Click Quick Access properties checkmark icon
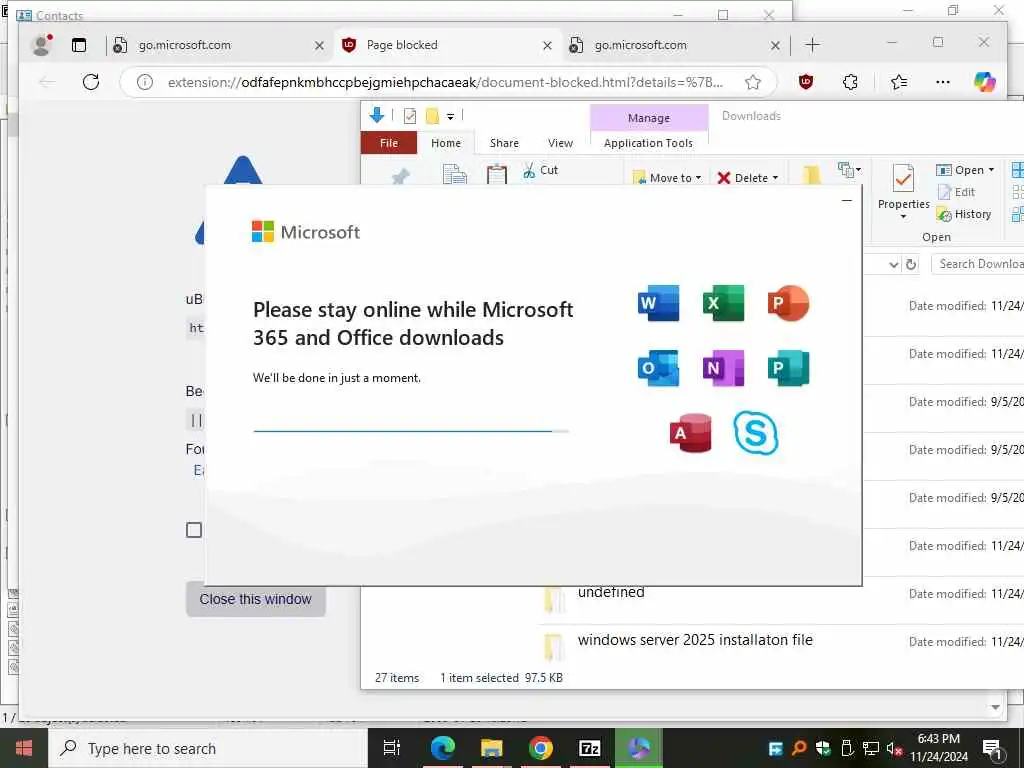This screenshot has height=768, width=1024. 409,116
